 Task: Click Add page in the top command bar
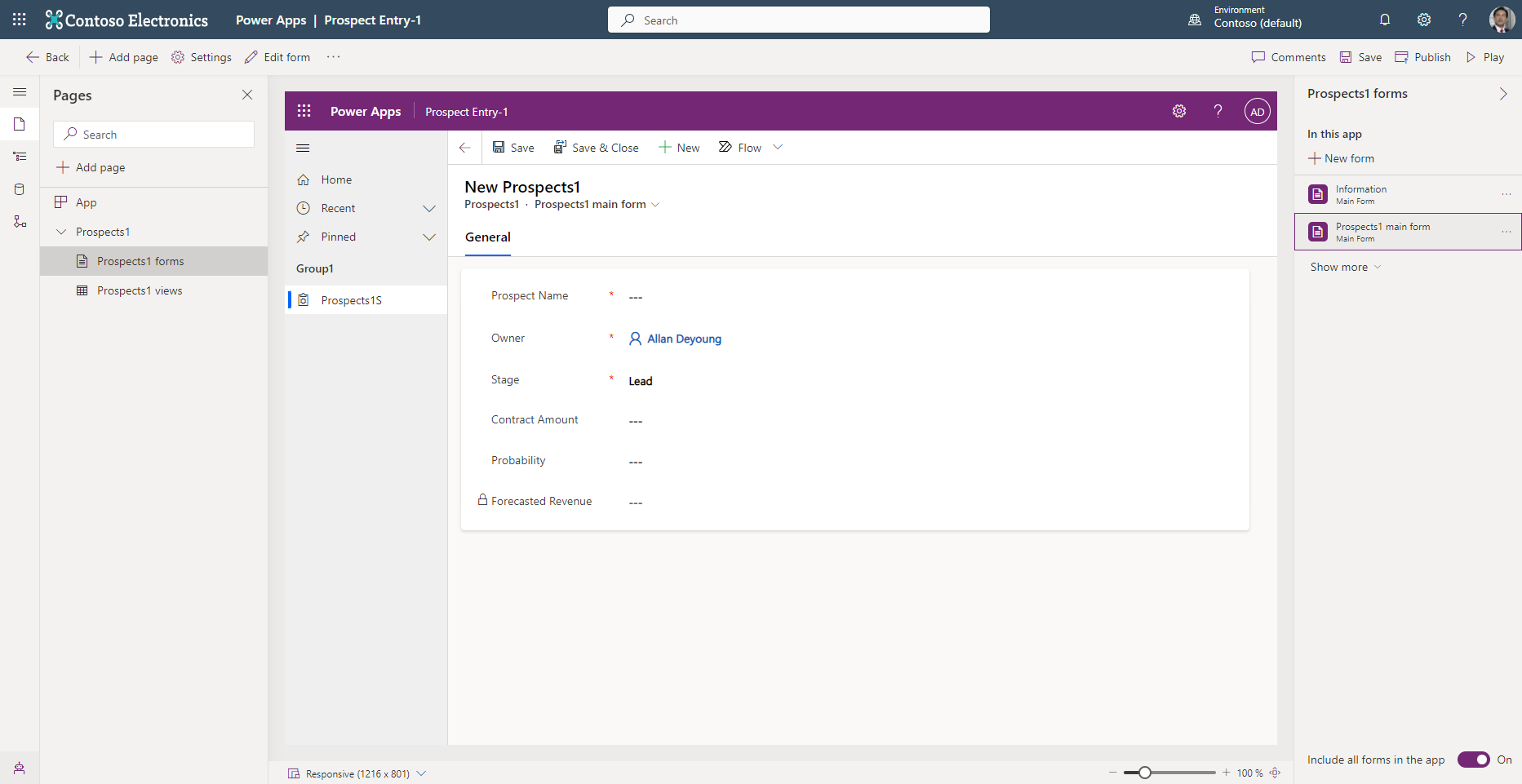tap(123, 57)
